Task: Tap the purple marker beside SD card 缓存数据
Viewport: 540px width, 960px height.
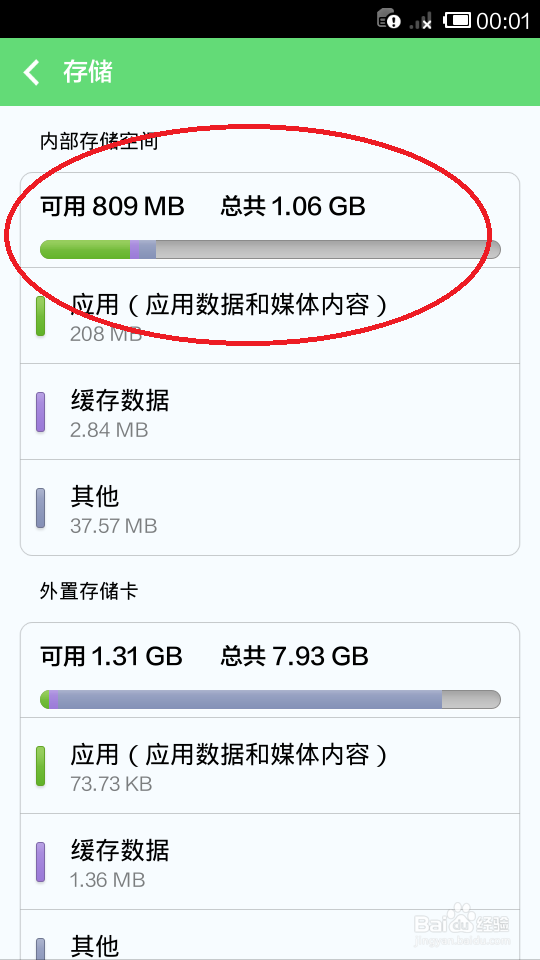Action: click(x=40, y=862)
